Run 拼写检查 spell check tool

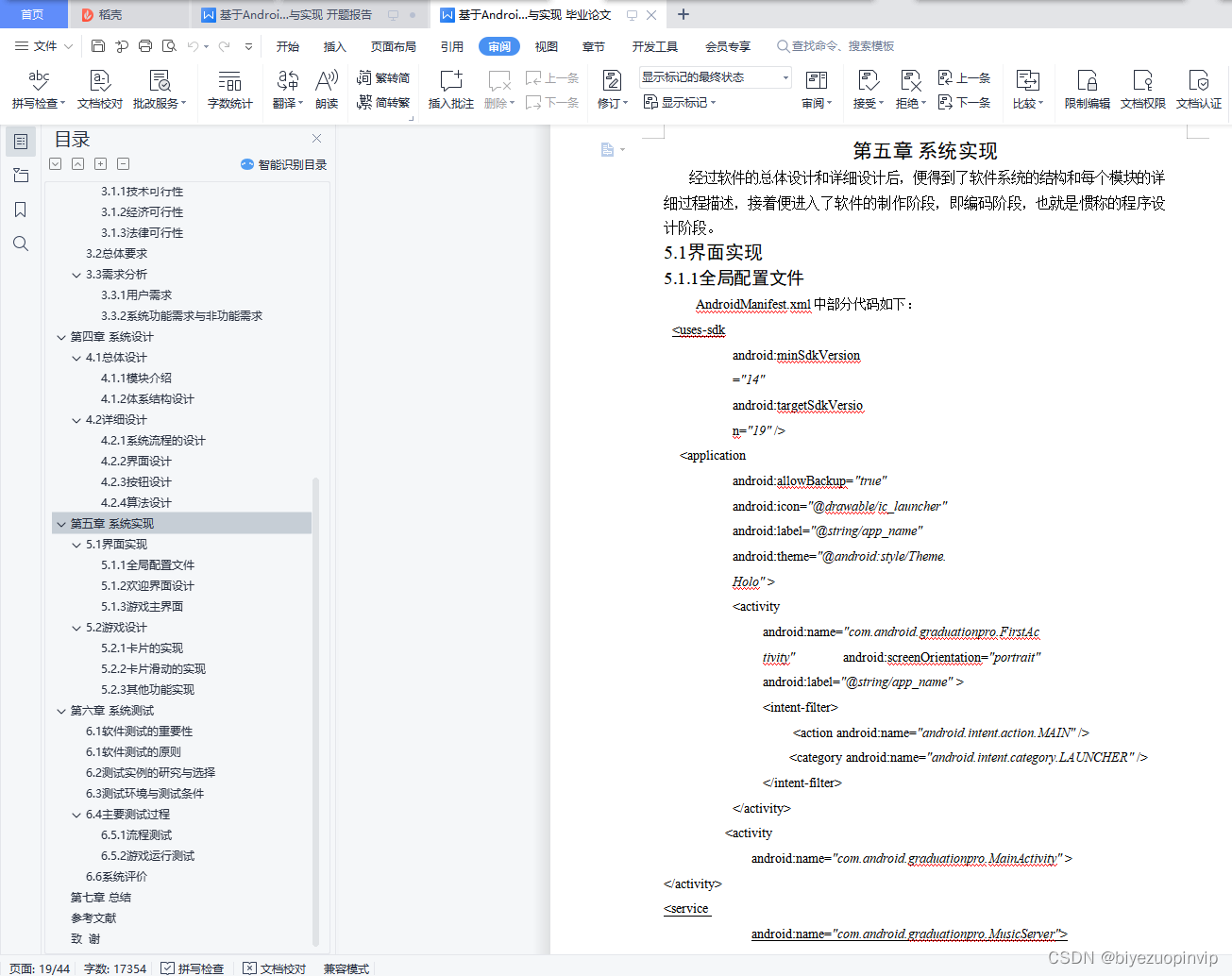(x=38, y=90)
